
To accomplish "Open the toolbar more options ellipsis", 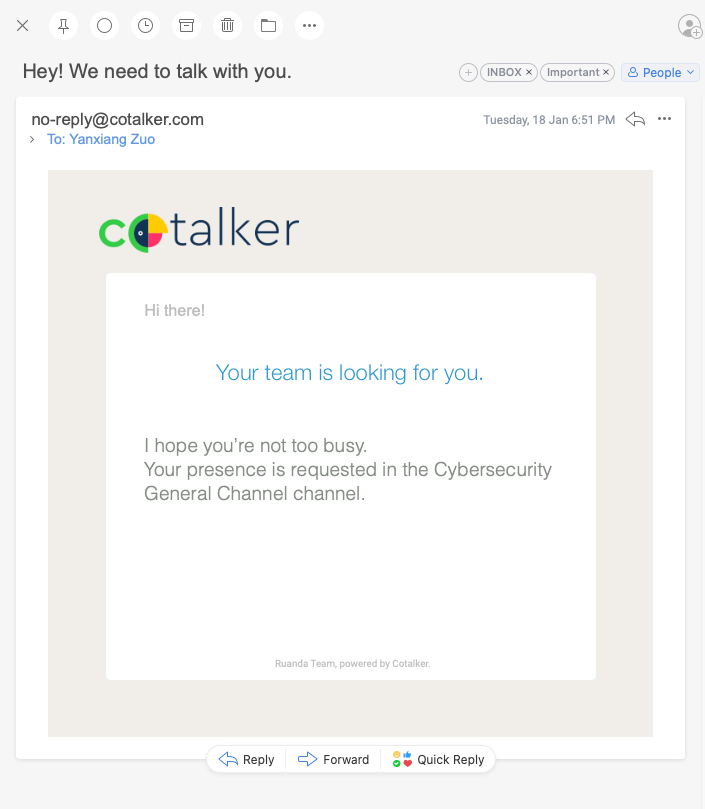I will pyautogui.click(x=309, y=25).
